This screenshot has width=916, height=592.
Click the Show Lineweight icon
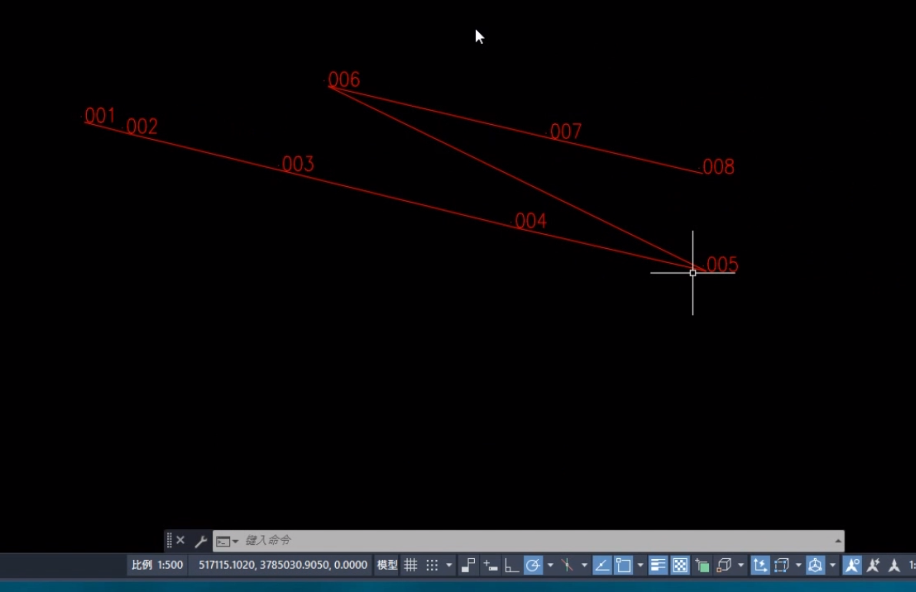point(658,565)
